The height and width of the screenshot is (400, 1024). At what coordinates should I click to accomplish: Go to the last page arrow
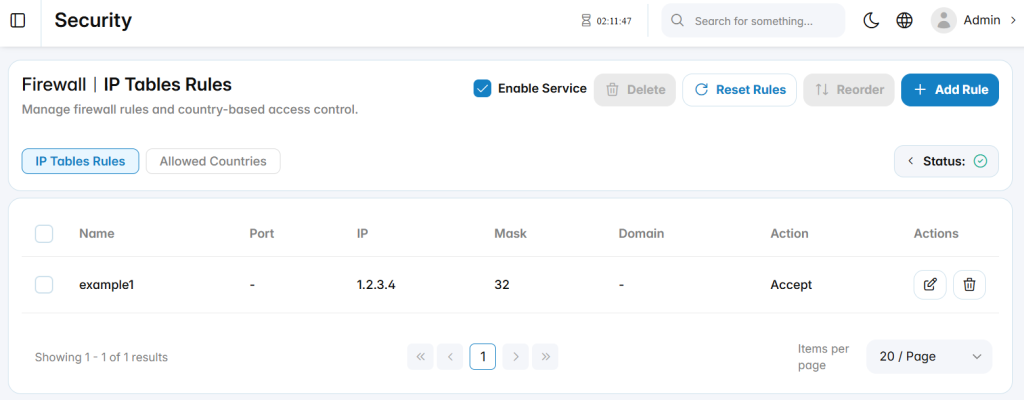(x=545, y=357)
